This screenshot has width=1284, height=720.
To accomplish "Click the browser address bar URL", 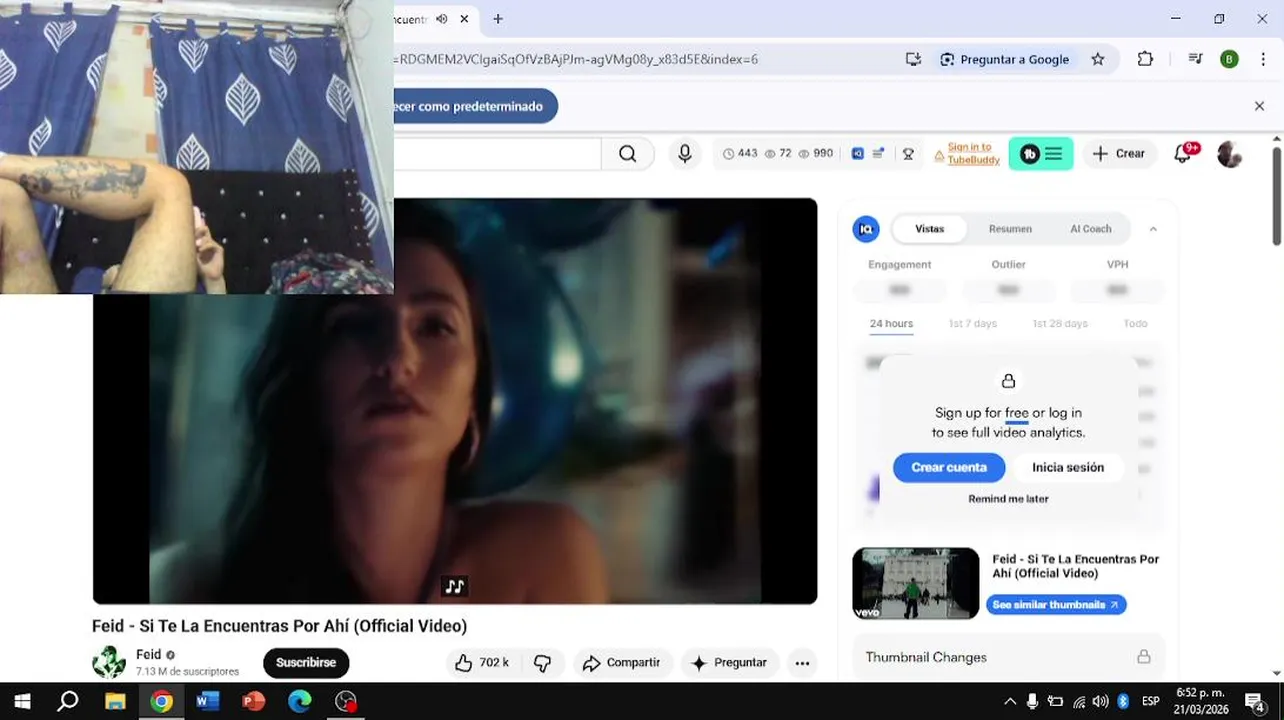I will point(576,59).
